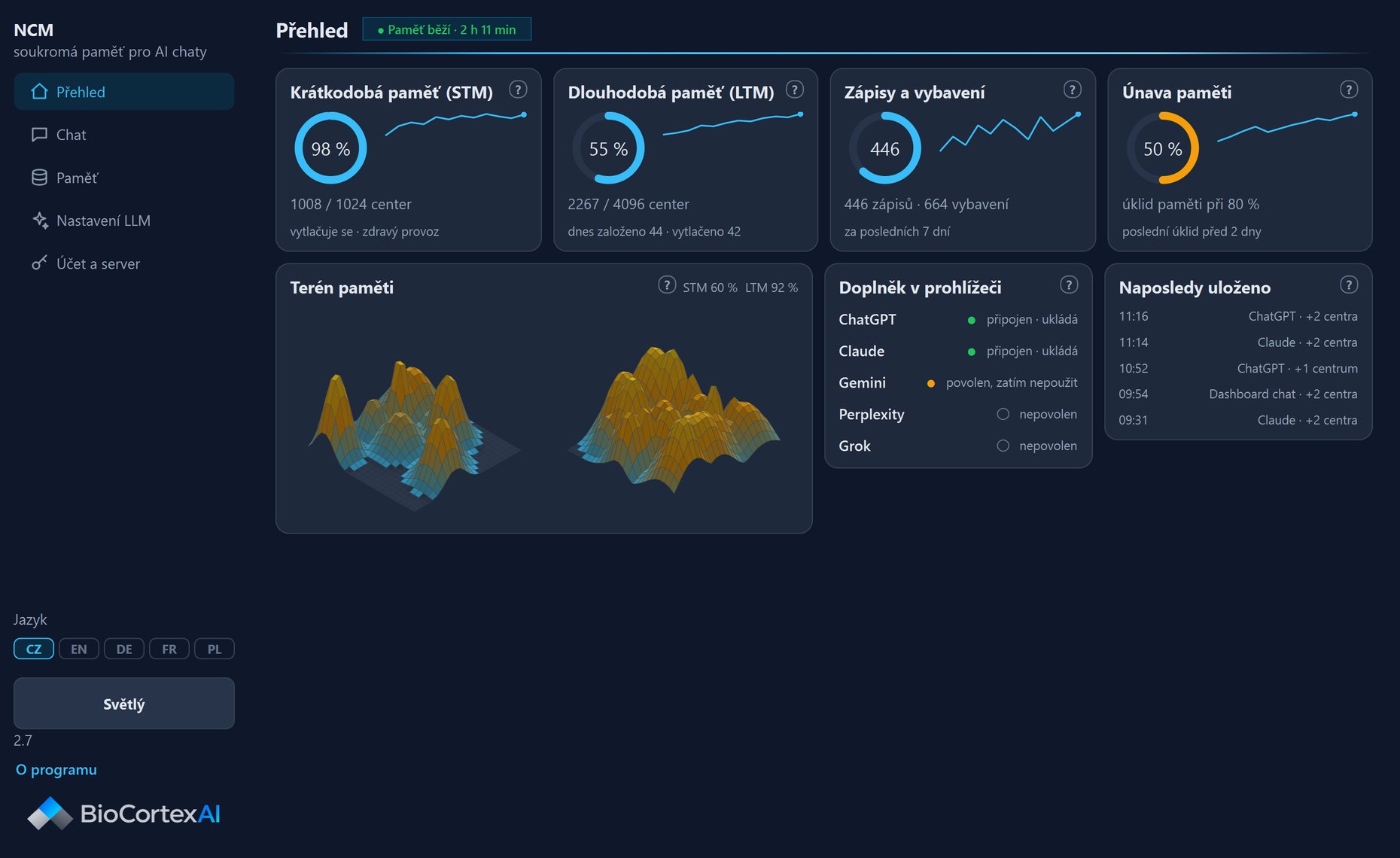This screenshot has height=858, width=1400.
Task: Show help for Terén paměti panel
Action: pos(666,284)
